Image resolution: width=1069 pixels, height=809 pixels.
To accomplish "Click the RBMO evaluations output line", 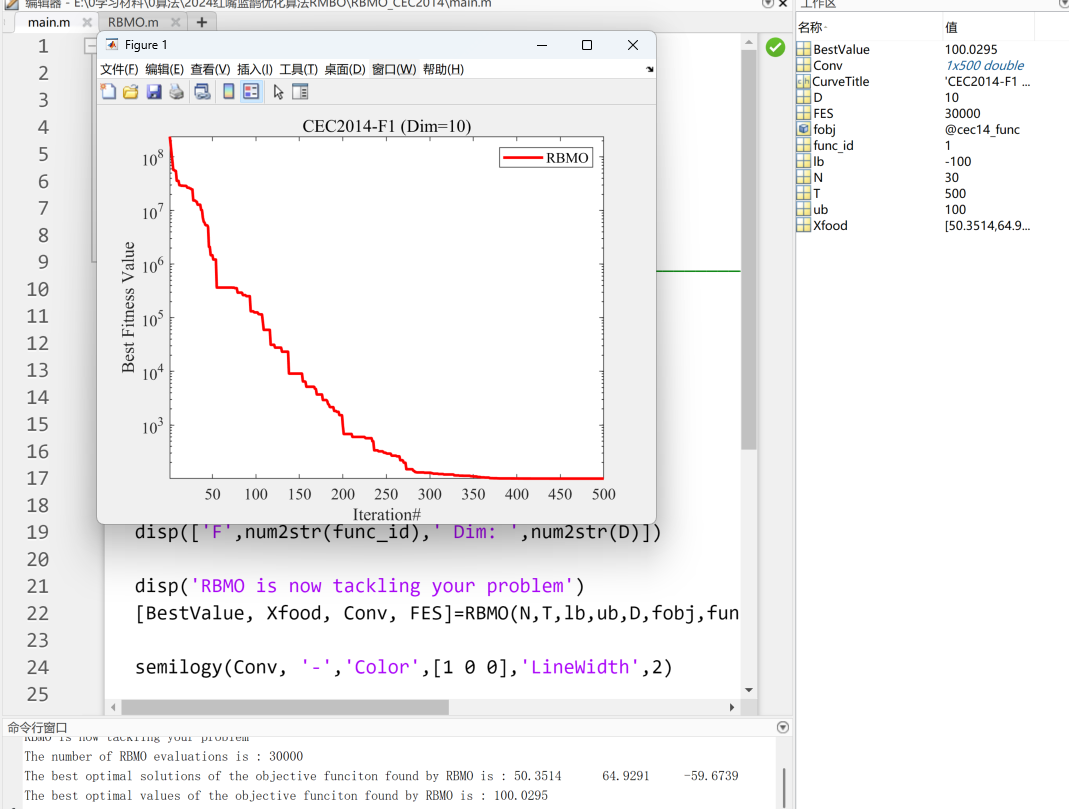I will tap(164, 757).
